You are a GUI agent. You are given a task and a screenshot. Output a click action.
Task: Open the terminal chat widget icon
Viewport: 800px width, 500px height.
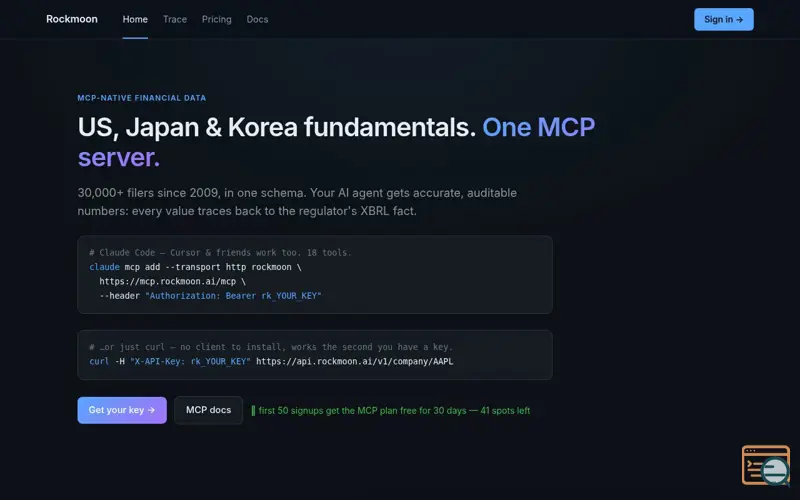coord(766,465)
